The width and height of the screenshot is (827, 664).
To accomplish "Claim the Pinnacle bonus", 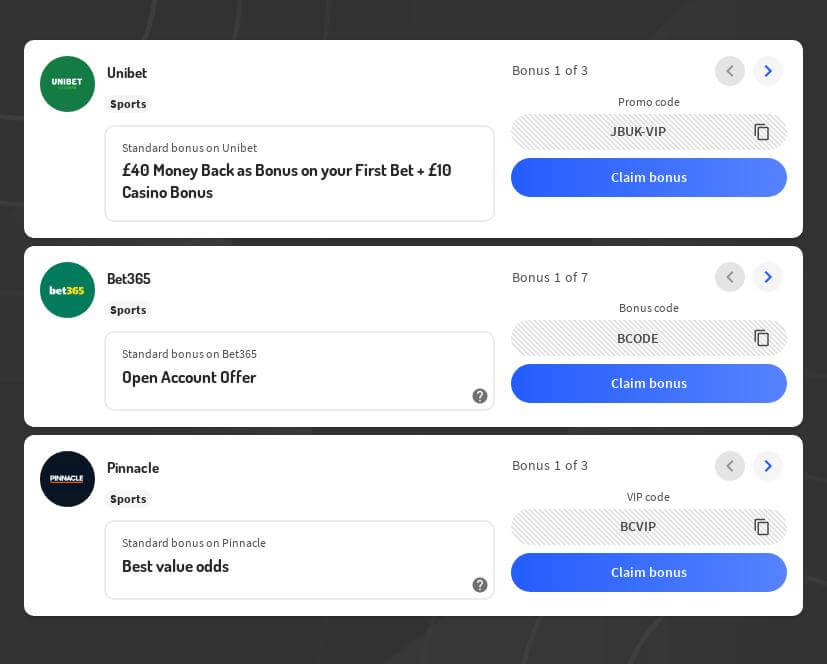I will tap(648, 572).
